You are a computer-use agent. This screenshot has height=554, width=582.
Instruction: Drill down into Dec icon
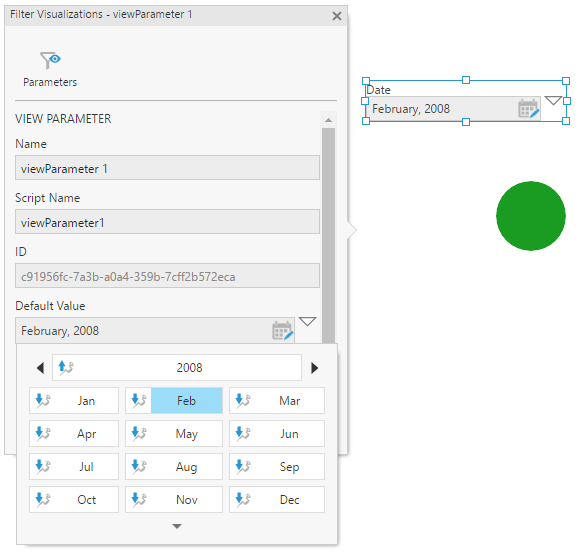[x=243, y=499]
